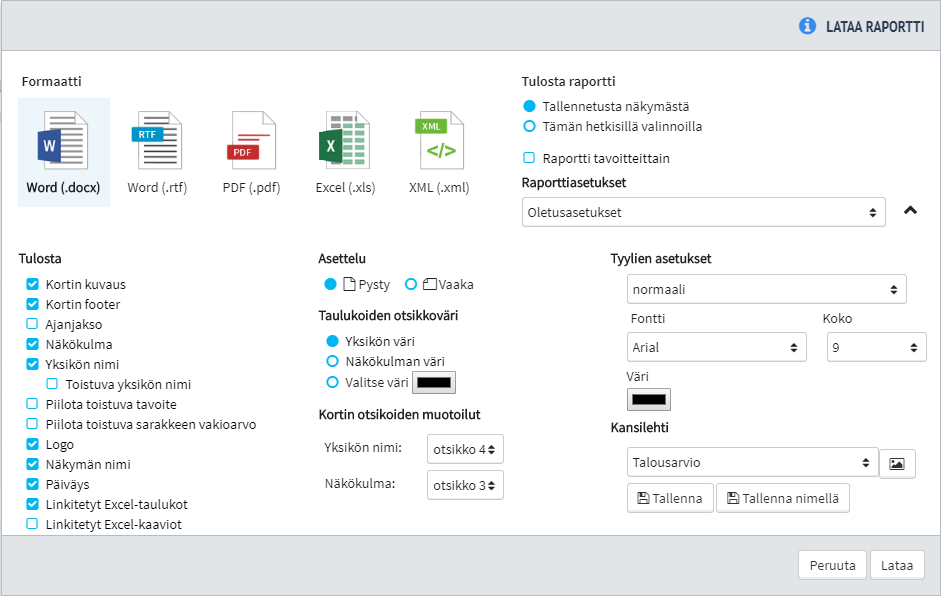The image size is (941, 596).
Task: Open the Fontti dropdown showing Arial
Action: coord(716,347)
